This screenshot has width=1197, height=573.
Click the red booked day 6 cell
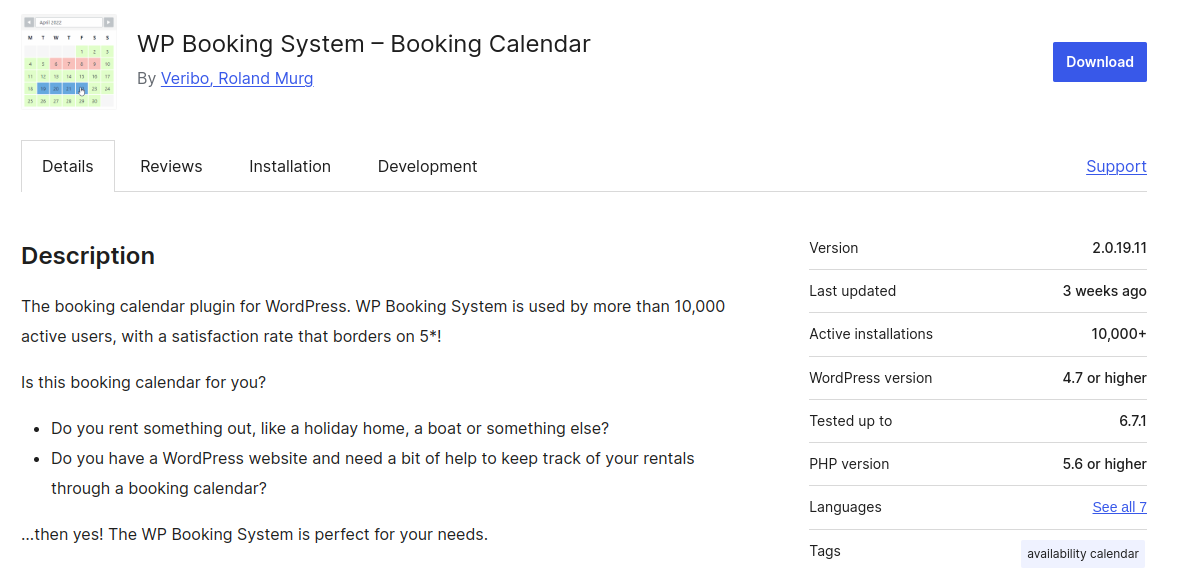coord(56,64)
